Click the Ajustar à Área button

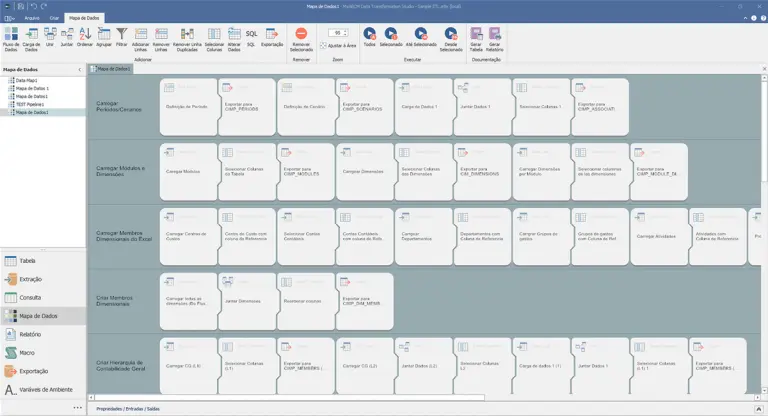(338, 46)
